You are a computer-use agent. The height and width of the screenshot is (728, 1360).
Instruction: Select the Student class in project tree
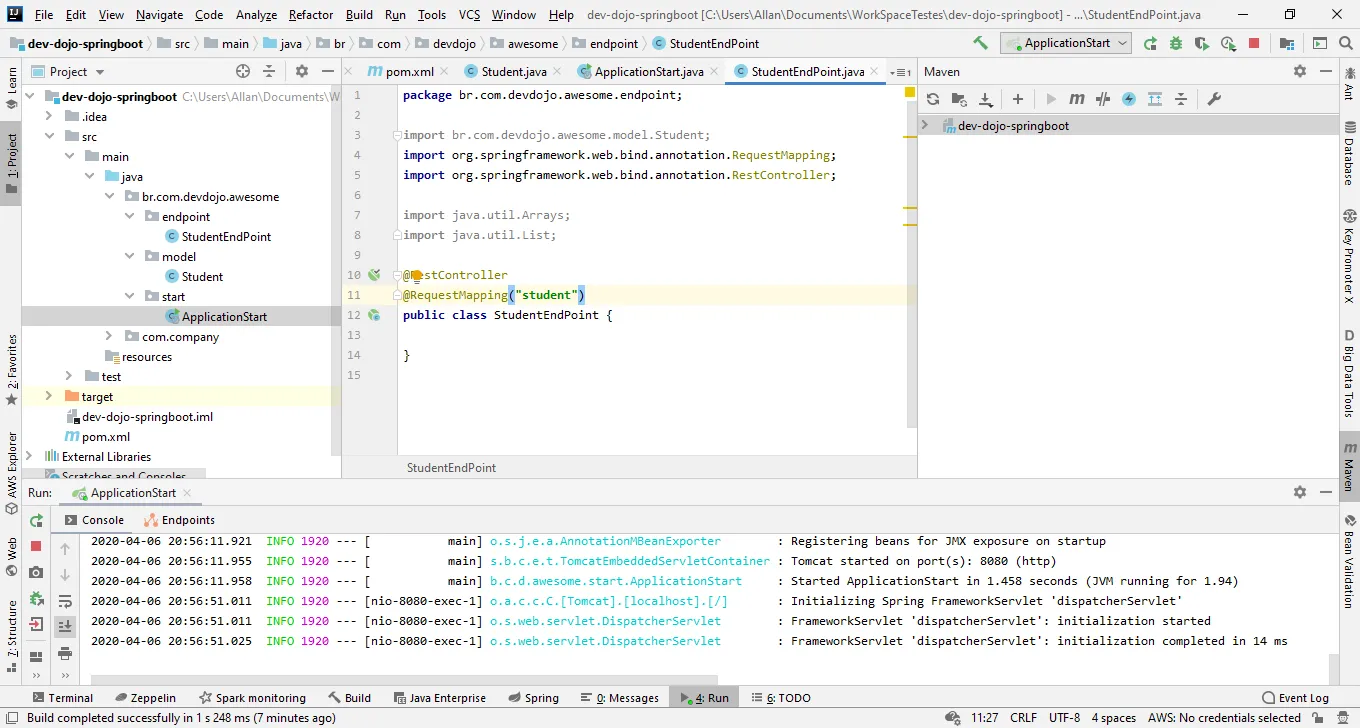(202, 277)
